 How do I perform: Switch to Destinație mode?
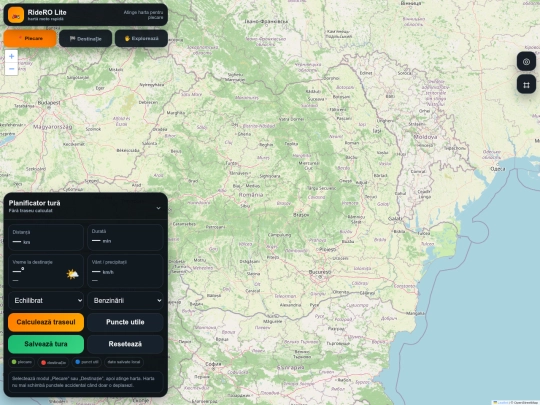pyautogui.click(x=85, y=39)
